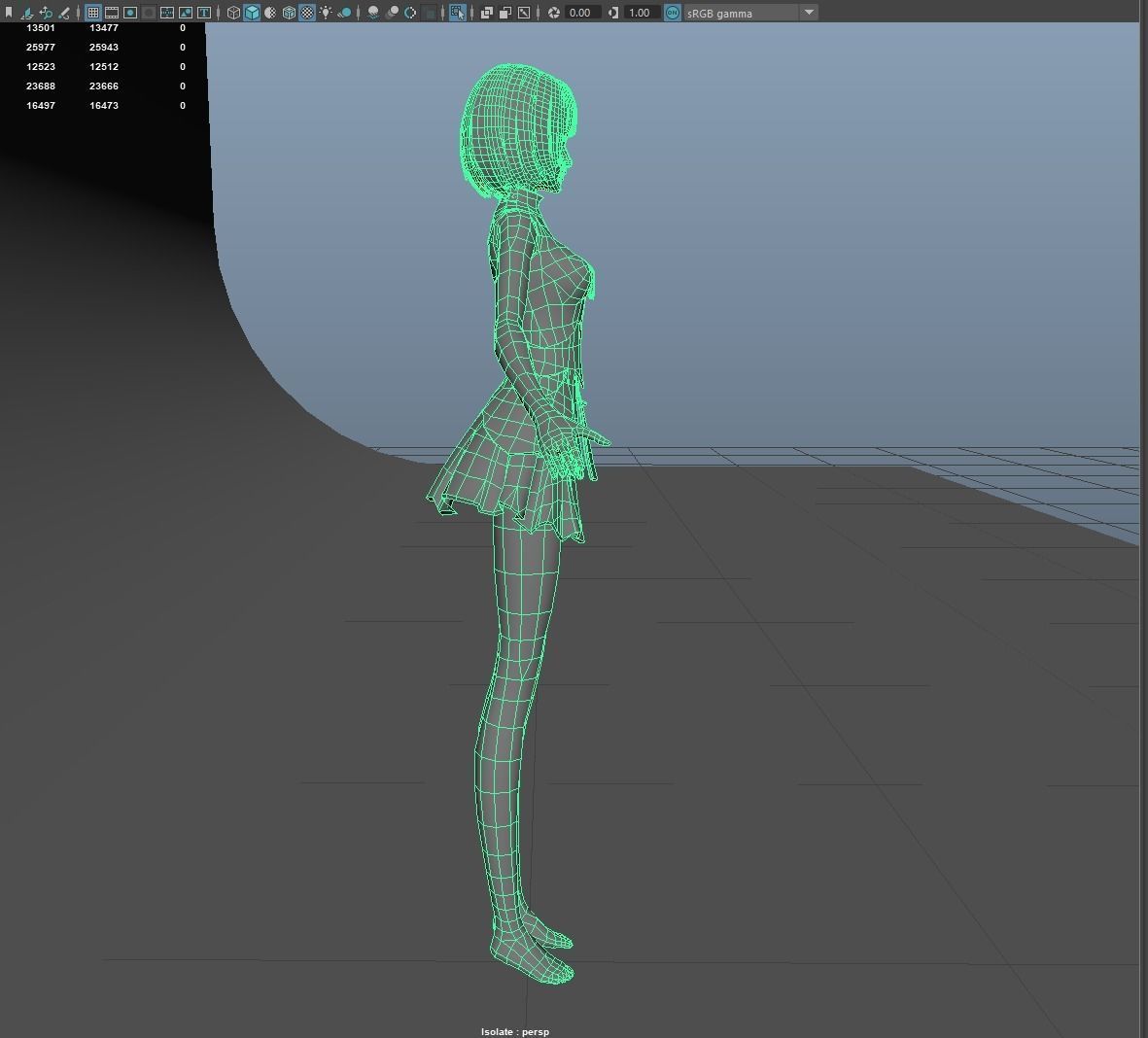Enable screen space ambient occlusion

(x=373, y=13)
